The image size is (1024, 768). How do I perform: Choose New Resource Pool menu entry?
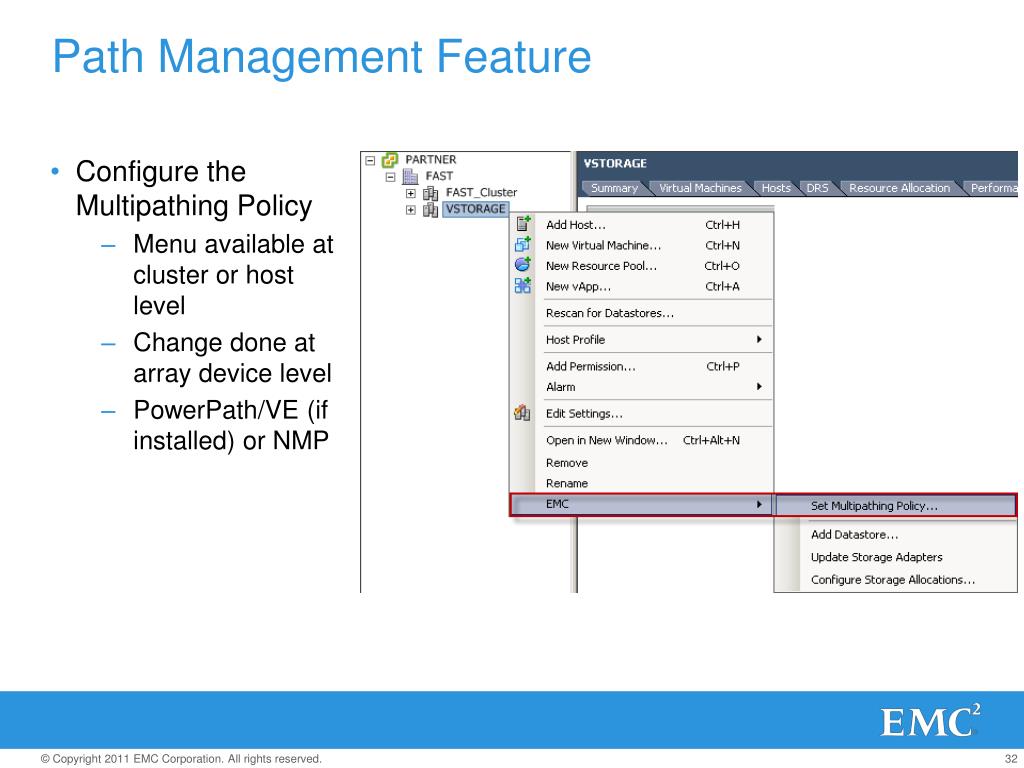coord(641,266)
